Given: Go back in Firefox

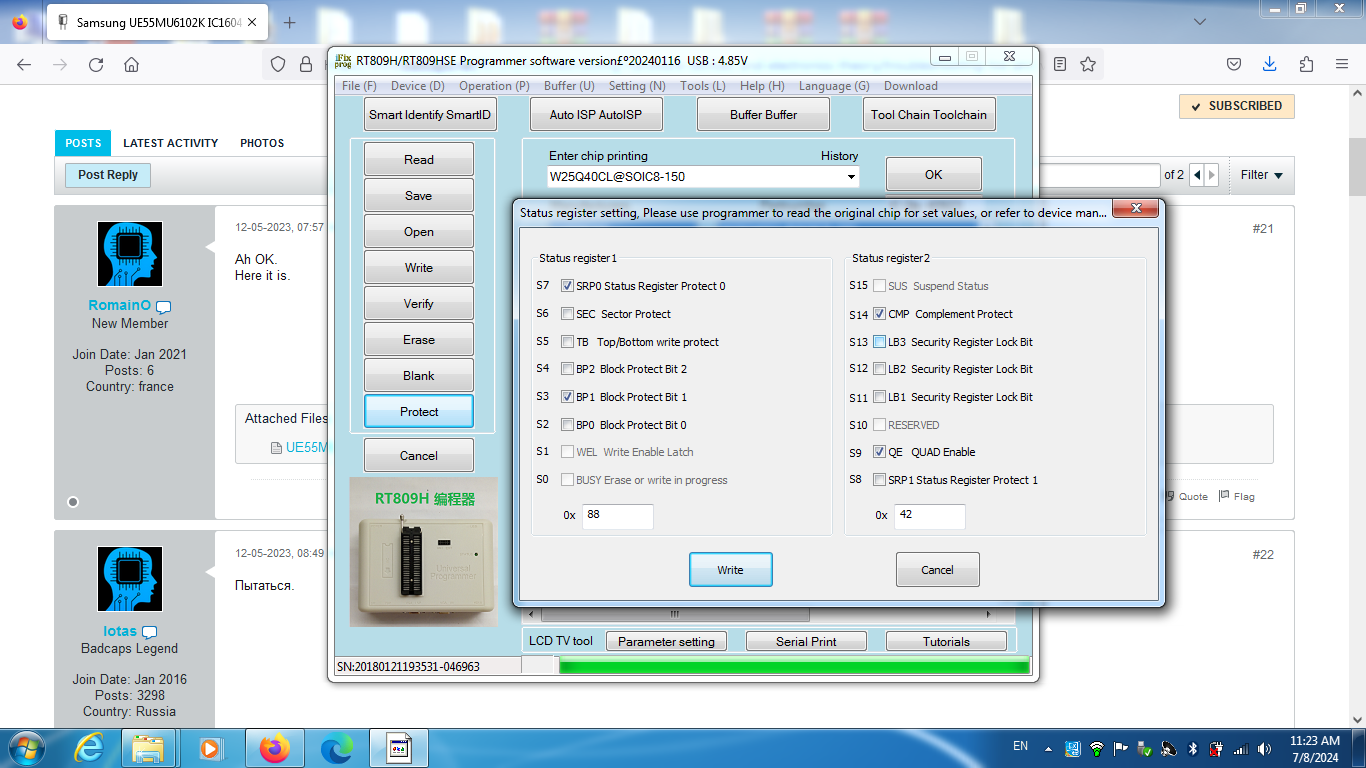Looking at the screenshot, I should [x=24, y=64].
